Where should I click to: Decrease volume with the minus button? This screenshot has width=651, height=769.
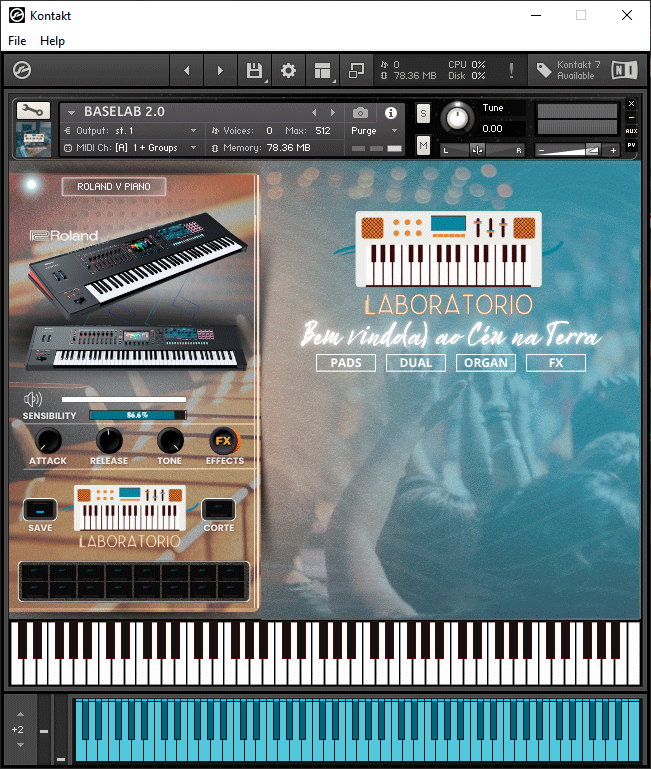click(542, 150)
